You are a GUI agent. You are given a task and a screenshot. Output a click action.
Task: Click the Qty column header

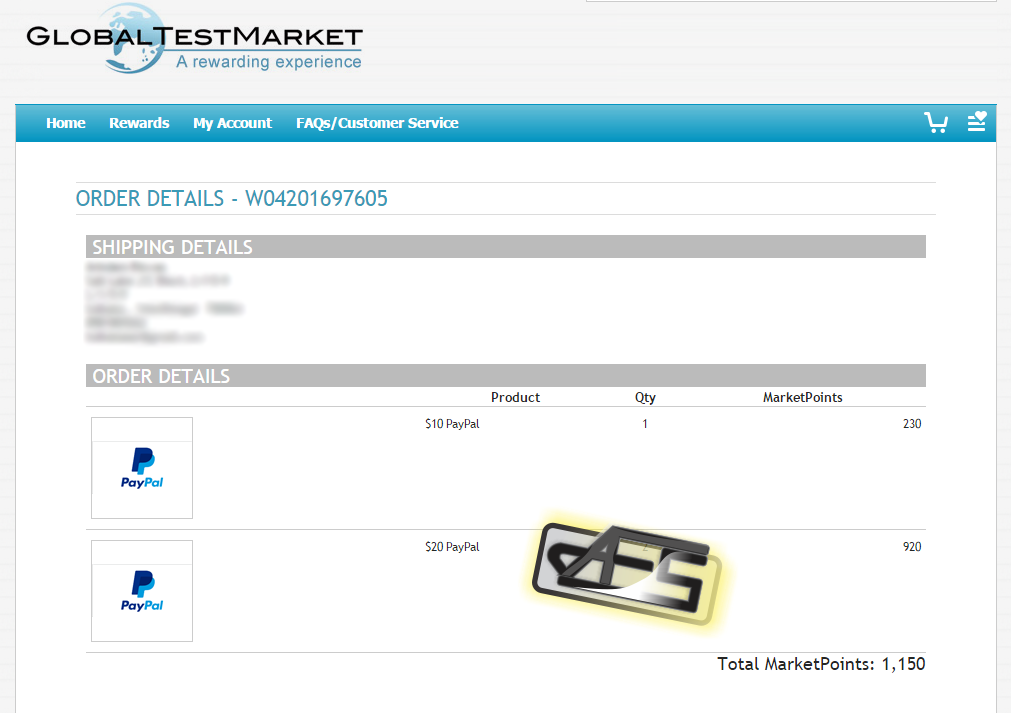[645, 397]
